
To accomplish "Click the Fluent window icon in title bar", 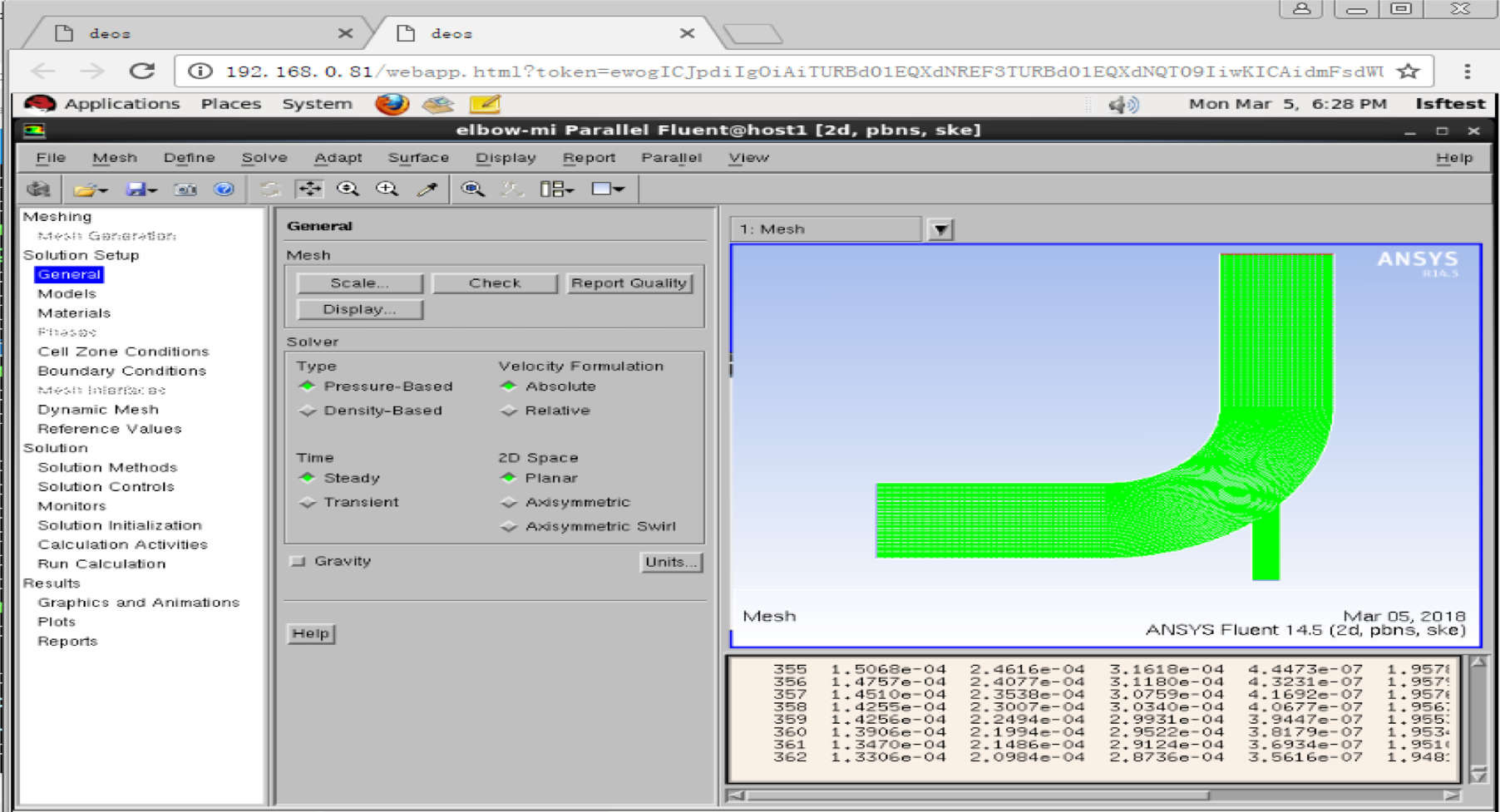I will click(34, 130).
